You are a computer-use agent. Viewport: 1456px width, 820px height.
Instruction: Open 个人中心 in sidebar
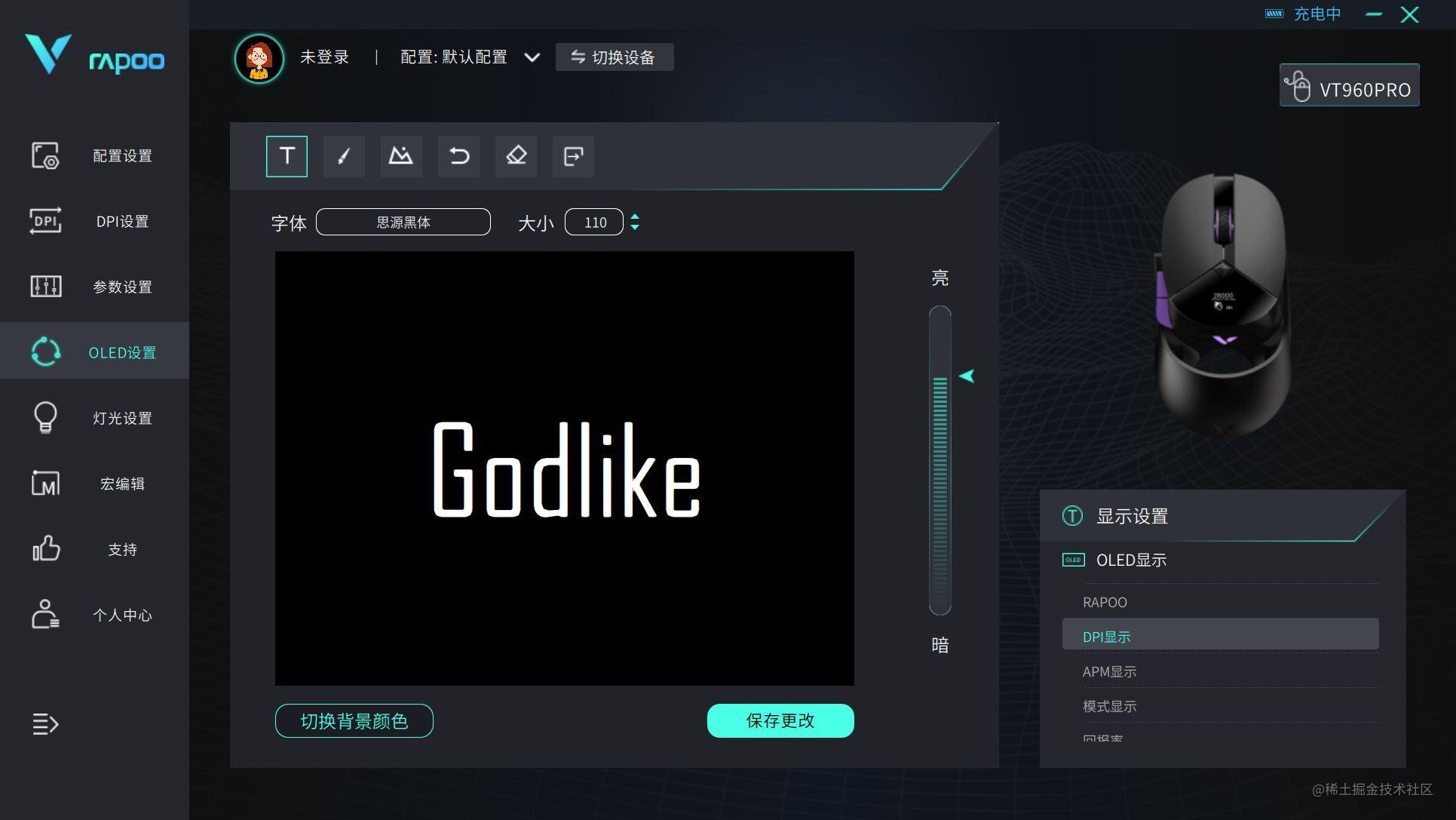coord(94,615)
